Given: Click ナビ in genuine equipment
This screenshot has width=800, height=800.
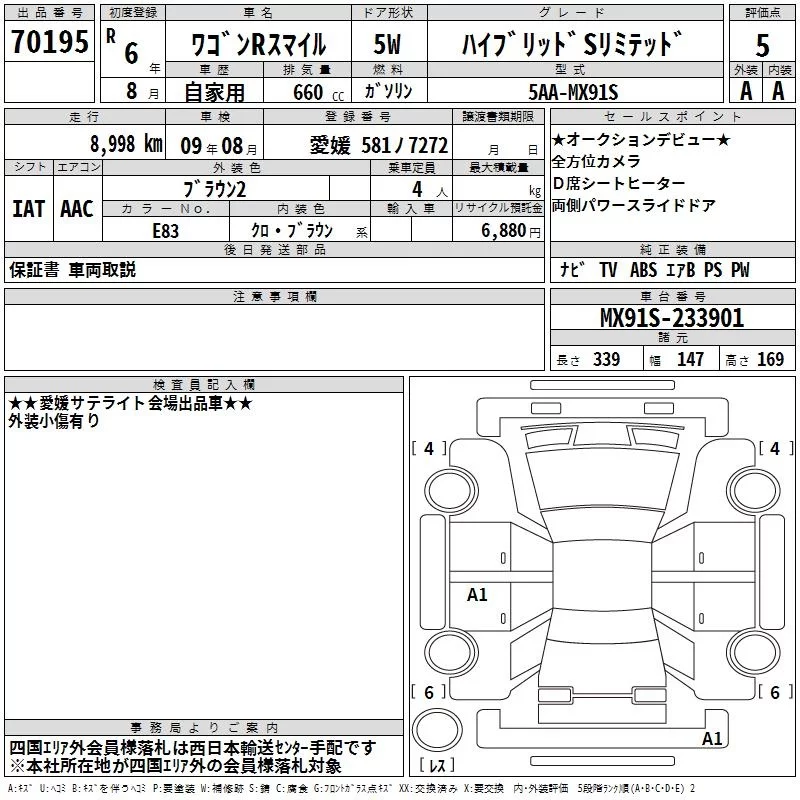Looking at the screenshot, I should coord(572,270).
